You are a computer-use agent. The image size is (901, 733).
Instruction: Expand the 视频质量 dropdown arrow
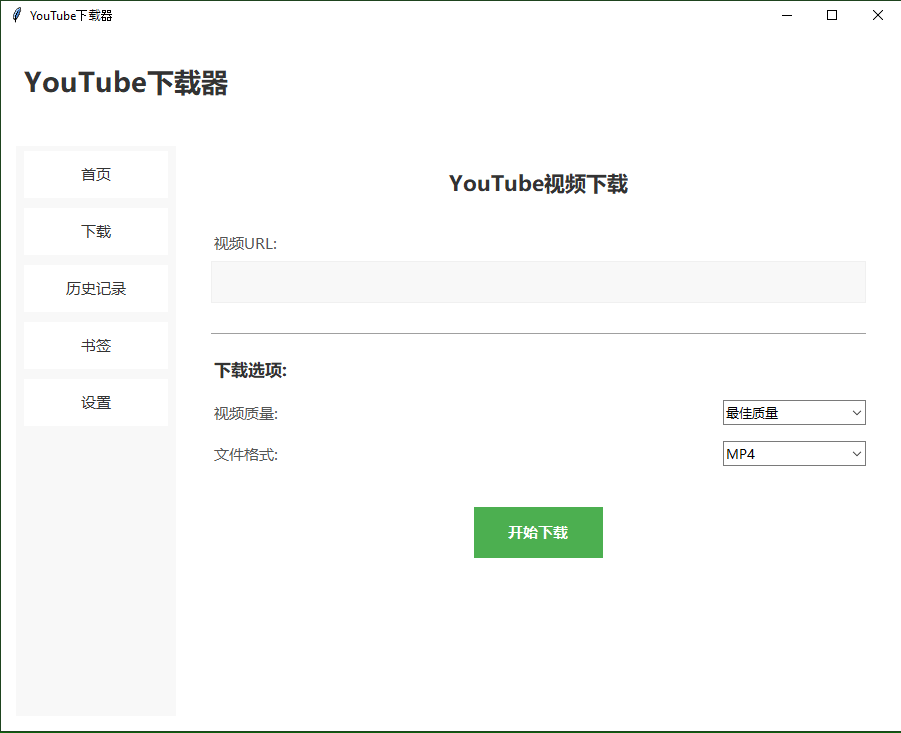coord(856,412)
